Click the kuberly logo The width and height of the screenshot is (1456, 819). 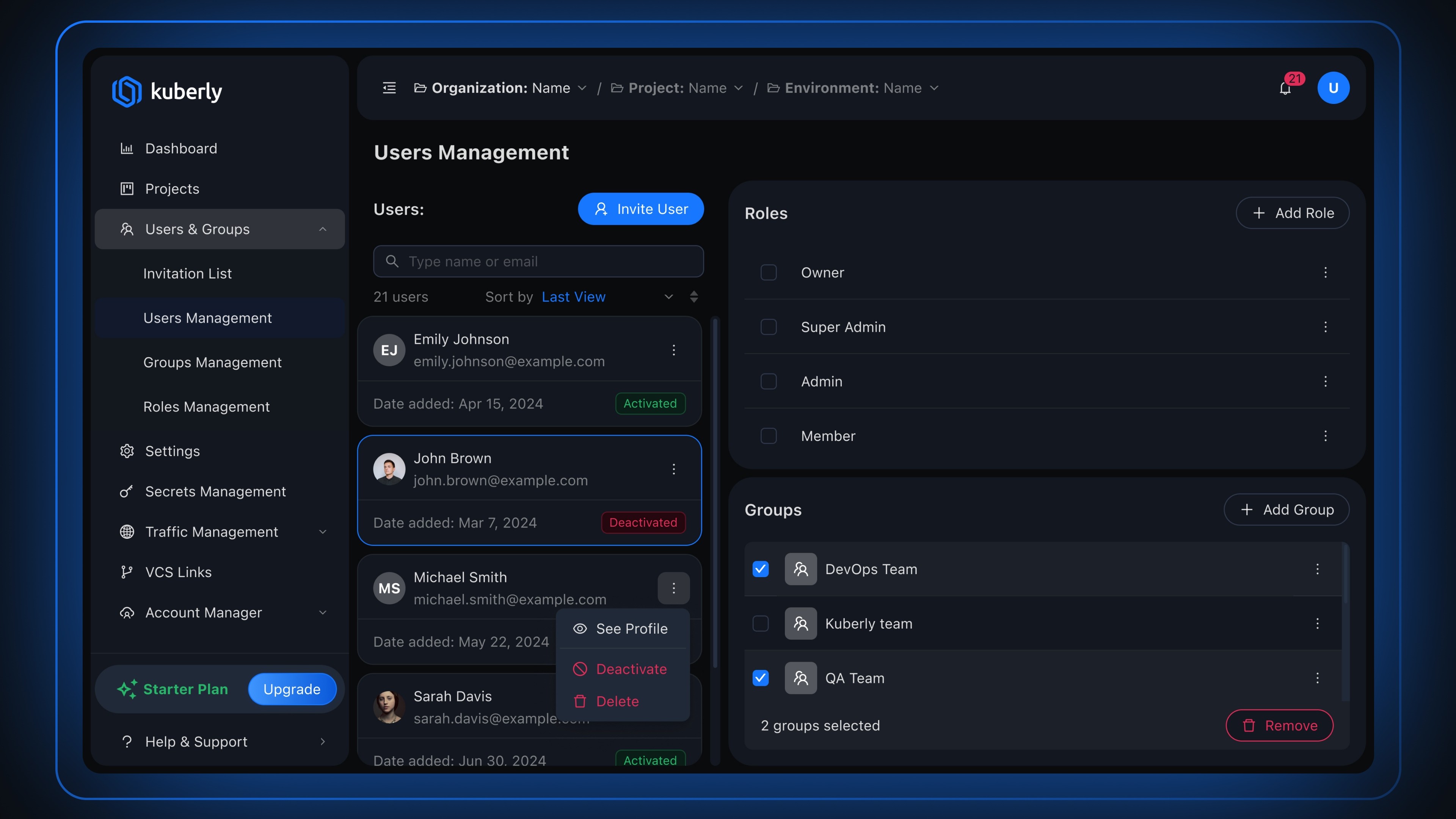coord(167,91)
